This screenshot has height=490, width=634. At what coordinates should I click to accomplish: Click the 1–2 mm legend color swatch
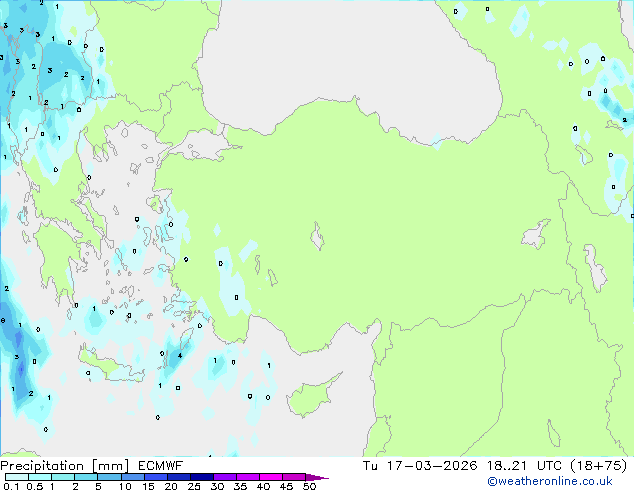pos(63,477)
